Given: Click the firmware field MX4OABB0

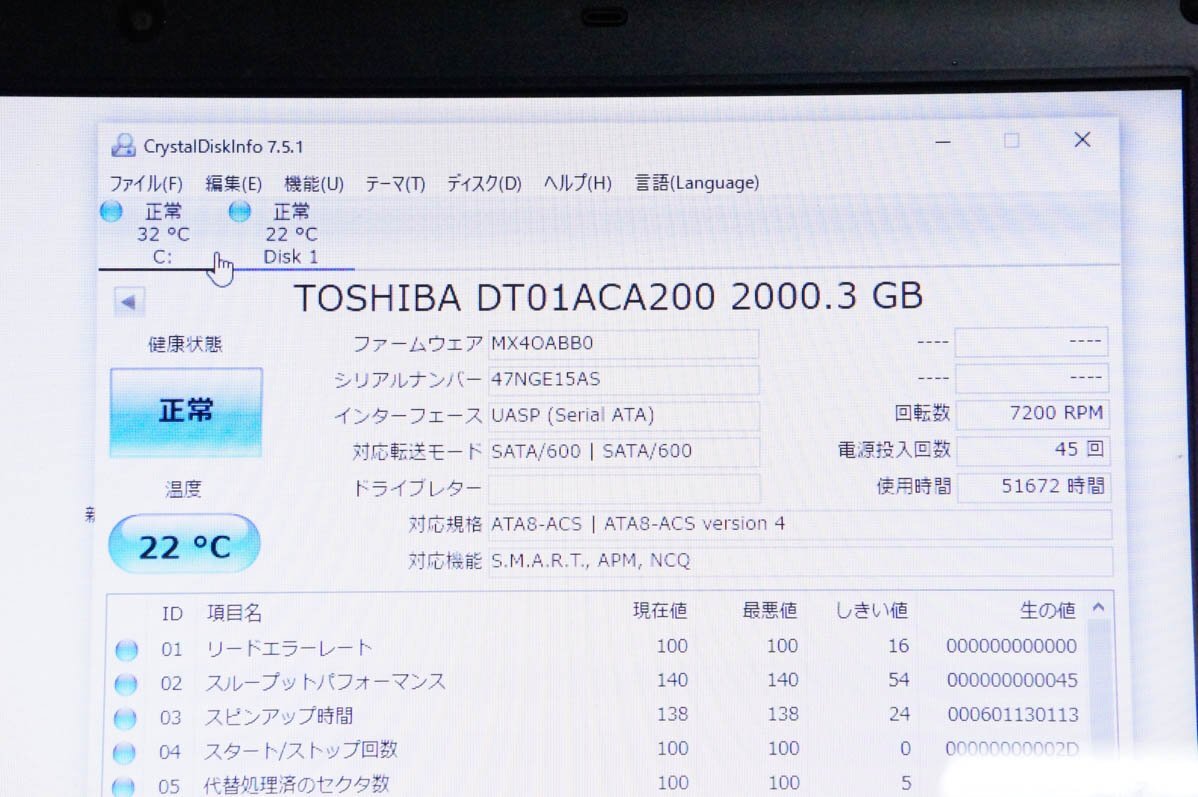Looking at the screenshot, I should (623, 343).
